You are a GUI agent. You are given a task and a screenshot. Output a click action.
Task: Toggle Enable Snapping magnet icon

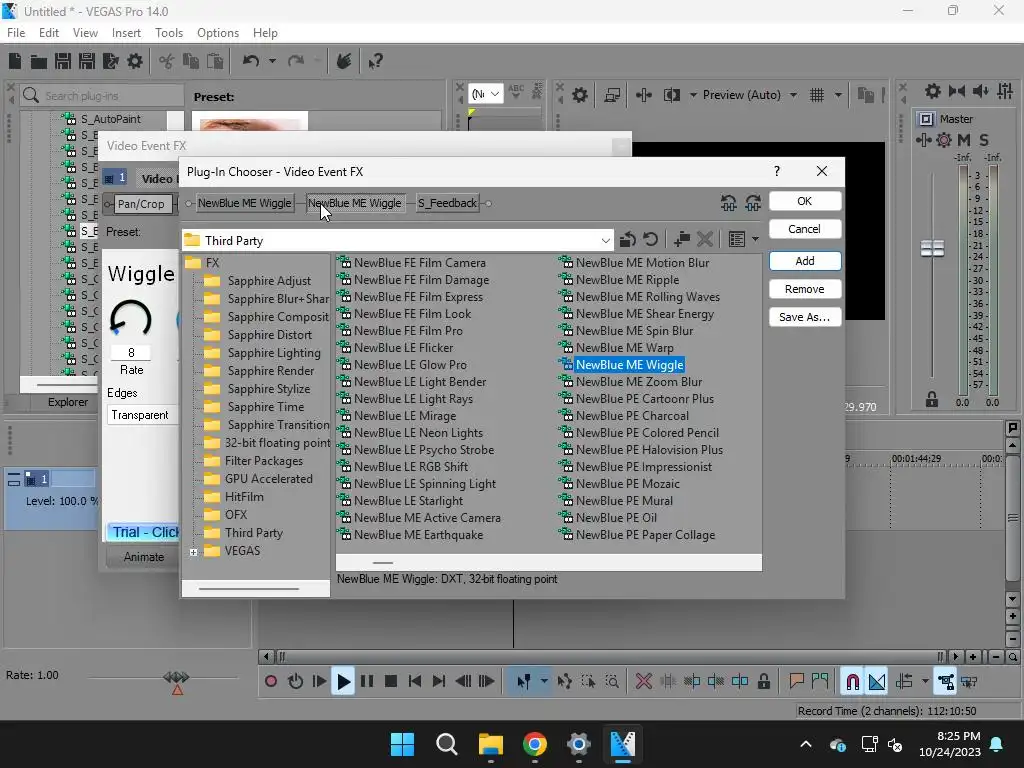(852, 682)
